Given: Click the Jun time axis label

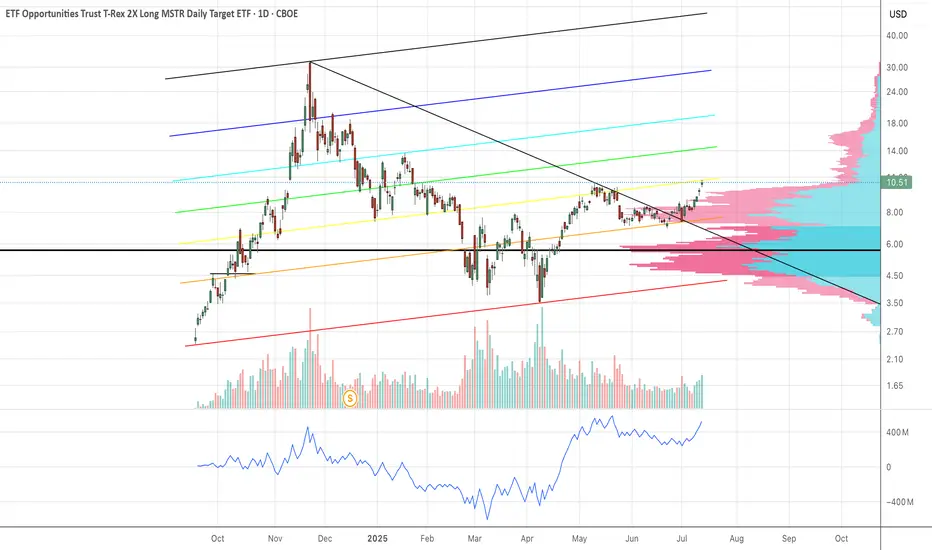Looking at the screenshot, I should tap(632, 539).
